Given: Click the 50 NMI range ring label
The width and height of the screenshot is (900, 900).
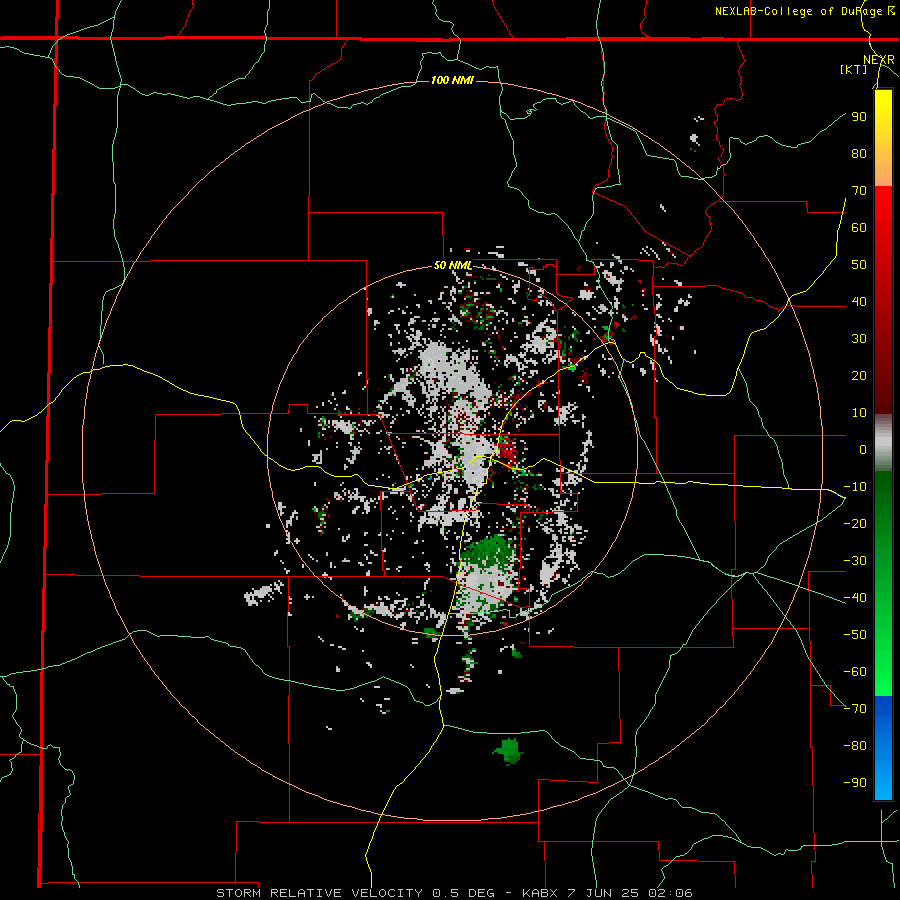Looking at the screenshot, I should 452,265.
